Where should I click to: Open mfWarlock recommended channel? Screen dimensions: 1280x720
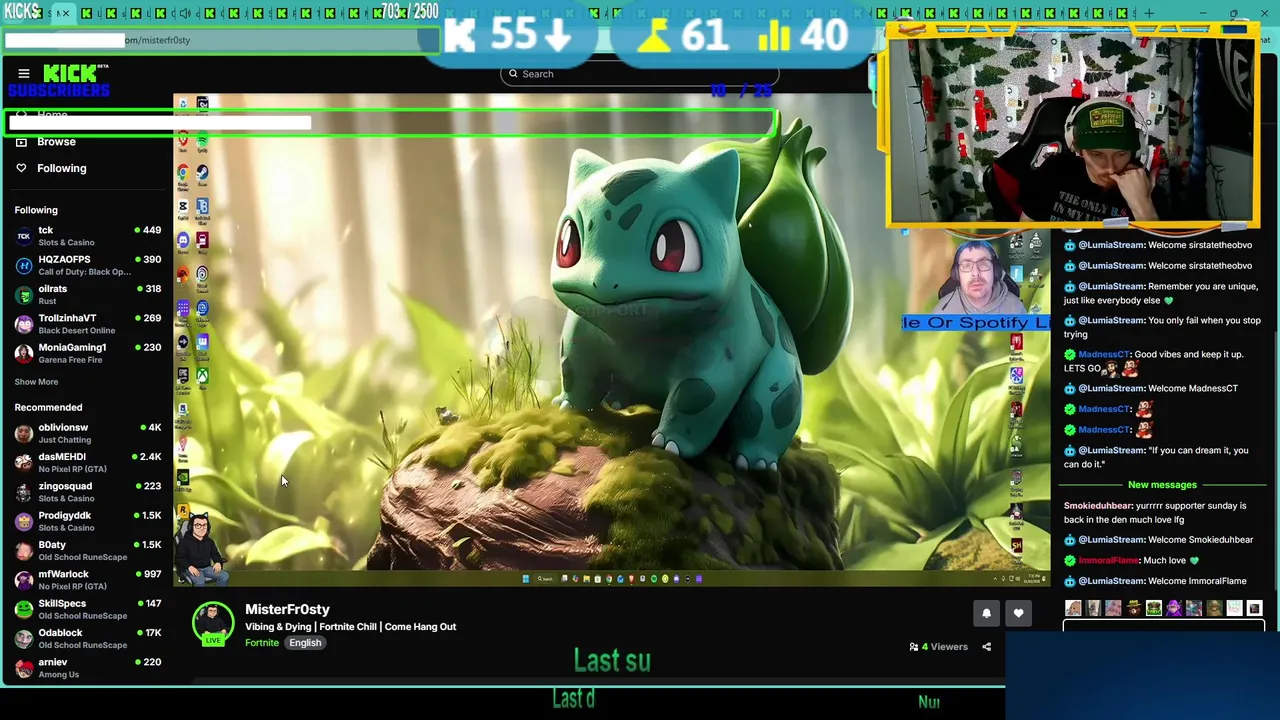(x=87, y=580)
